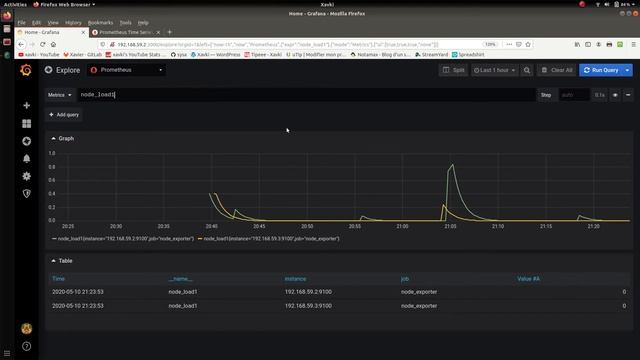Click Add query button
This screenshot has width=640, height=360.
[64, 115]
